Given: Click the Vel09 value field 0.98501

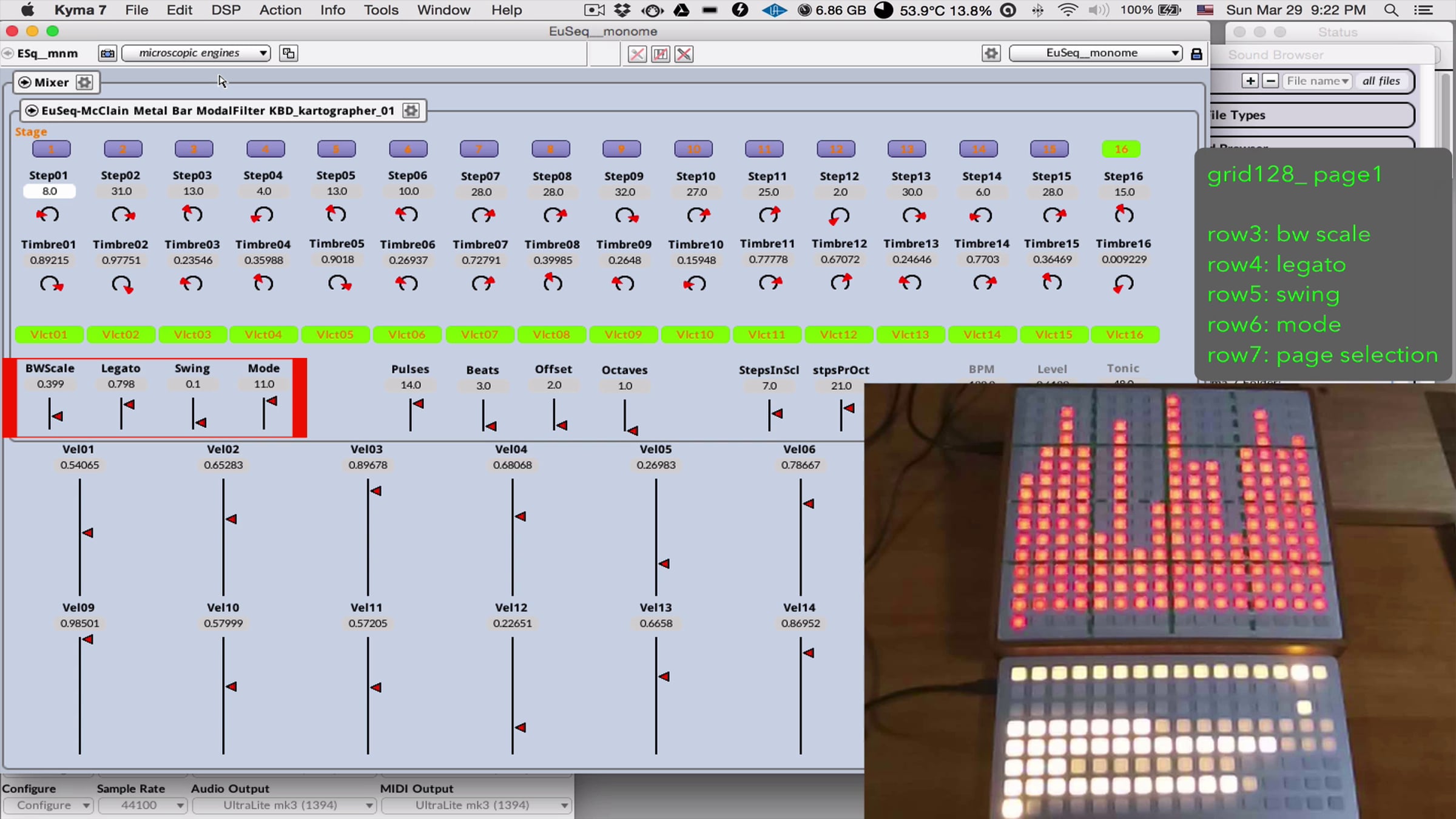Looking at the screenshot, I should point(79,623).
